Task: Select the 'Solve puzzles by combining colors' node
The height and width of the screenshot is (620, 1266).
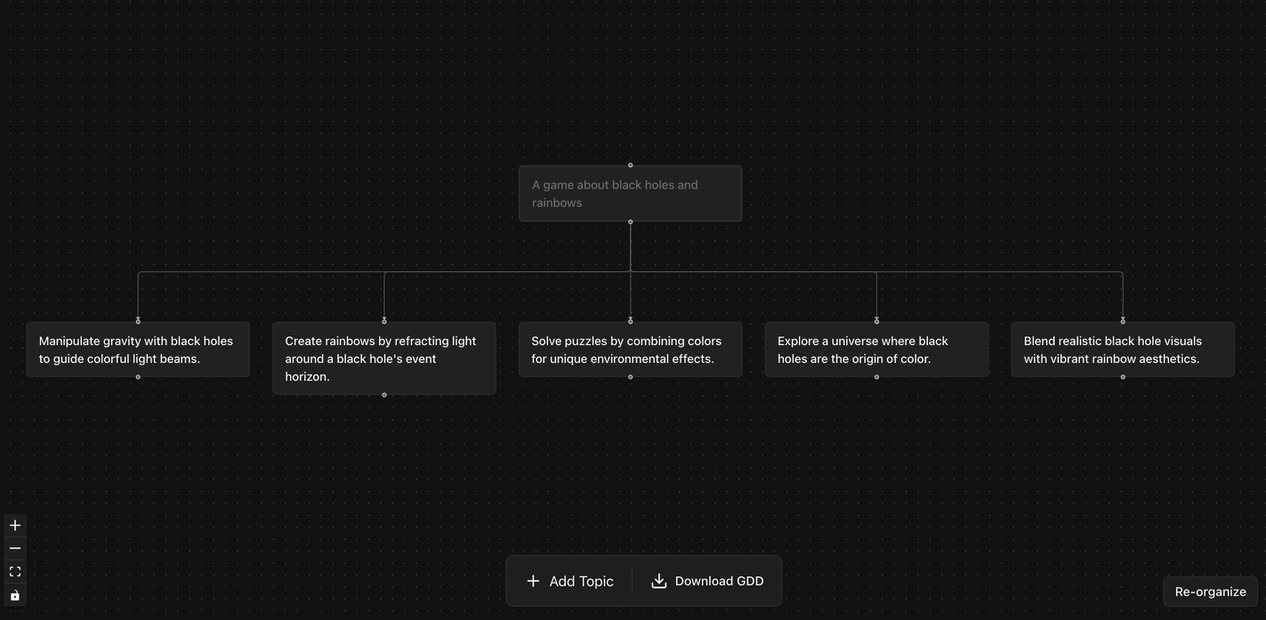Action: pyautogui.click(x=630, y=349)
